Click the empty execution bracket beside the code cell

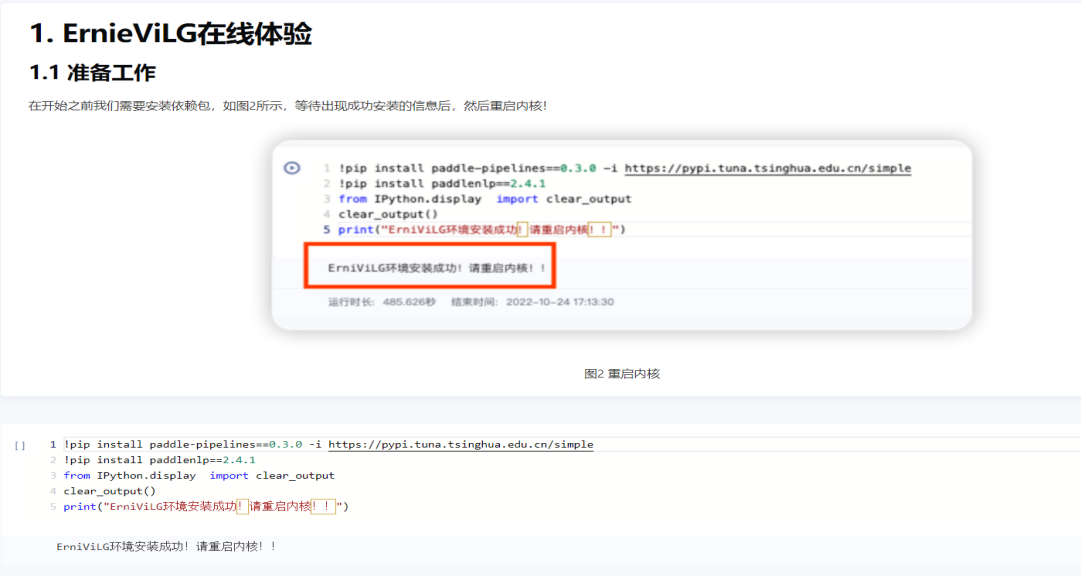click(x=20, y=445)
